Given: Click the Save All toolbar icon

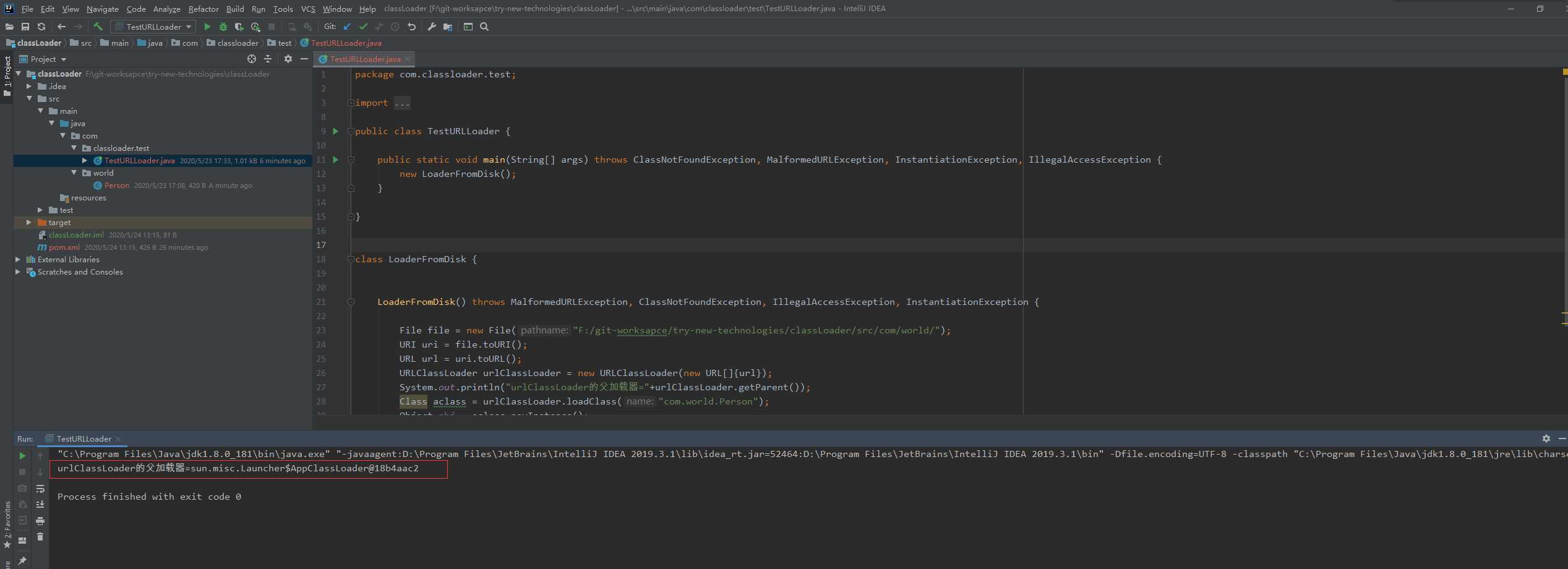Looking at the screenshot, I should point(25,27).
